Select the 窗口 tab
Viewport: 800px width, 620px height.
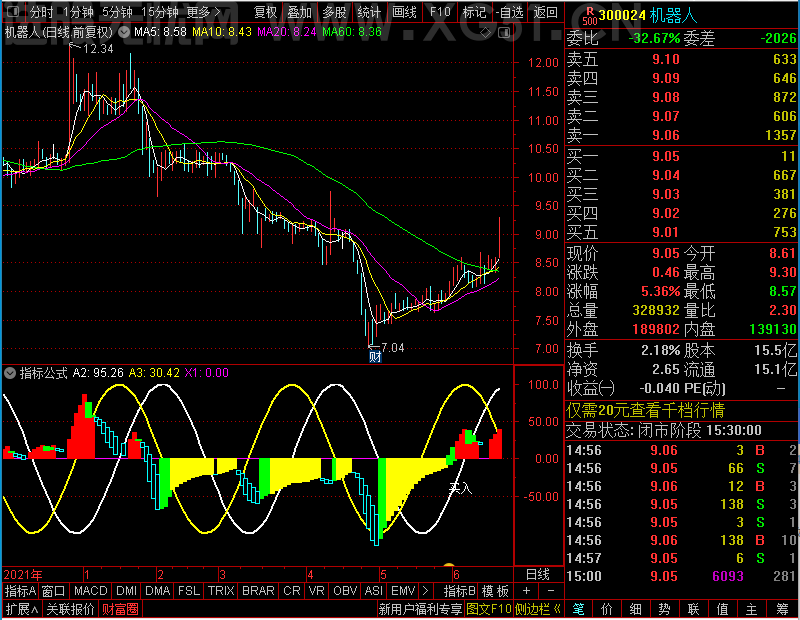pyautogui.click(x=54, y=591)
